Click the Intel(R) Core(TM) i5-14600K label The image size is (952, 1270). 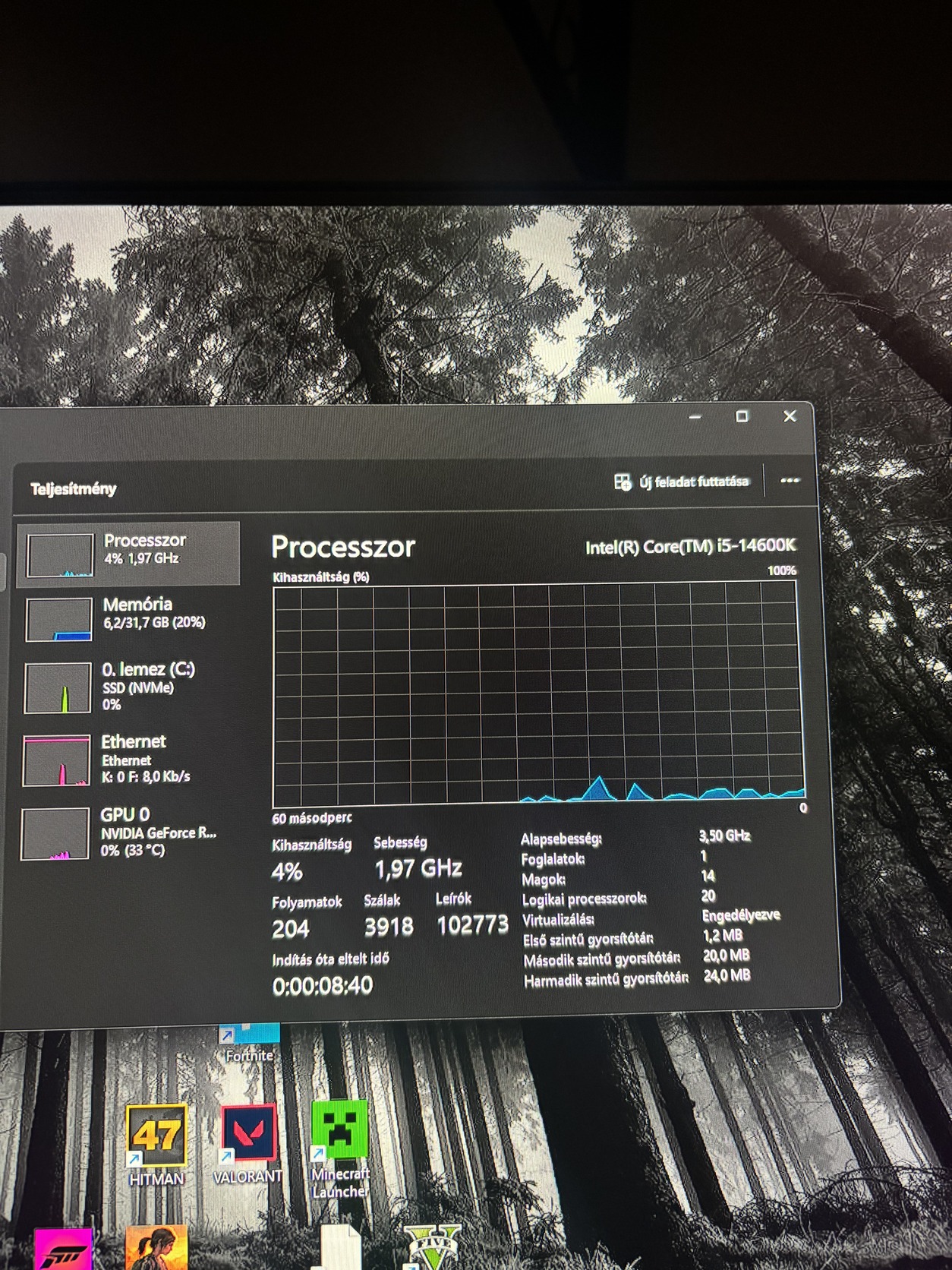pyautogui.click(x=690, y=546)
